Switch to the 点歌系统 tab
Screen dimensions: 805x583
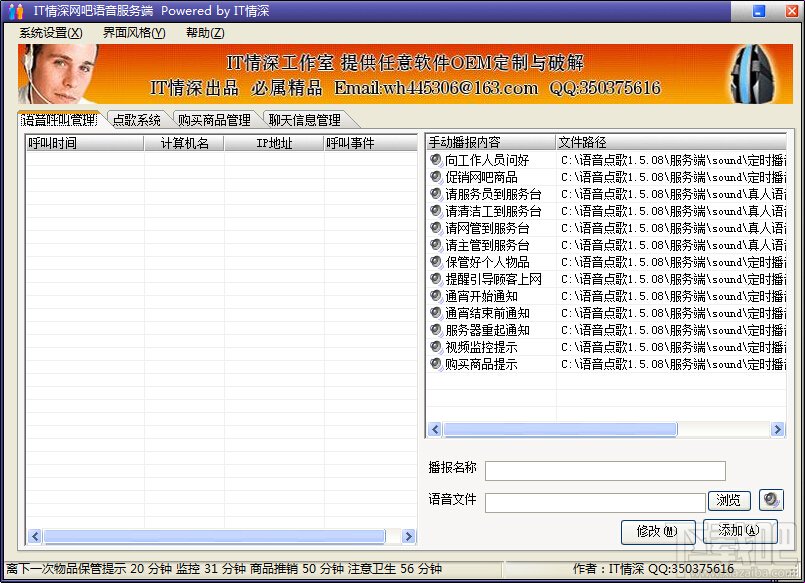pos(137,120)
